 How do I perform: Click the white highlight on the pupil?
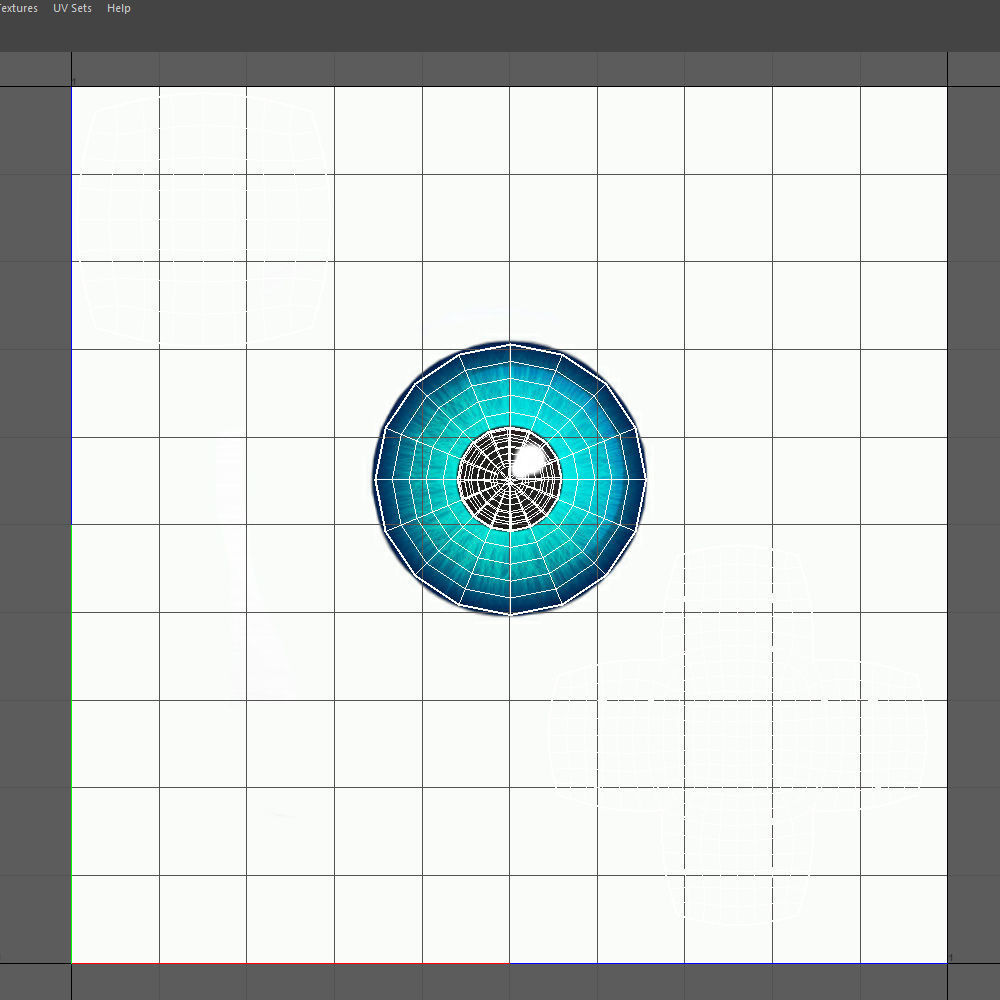529,460
